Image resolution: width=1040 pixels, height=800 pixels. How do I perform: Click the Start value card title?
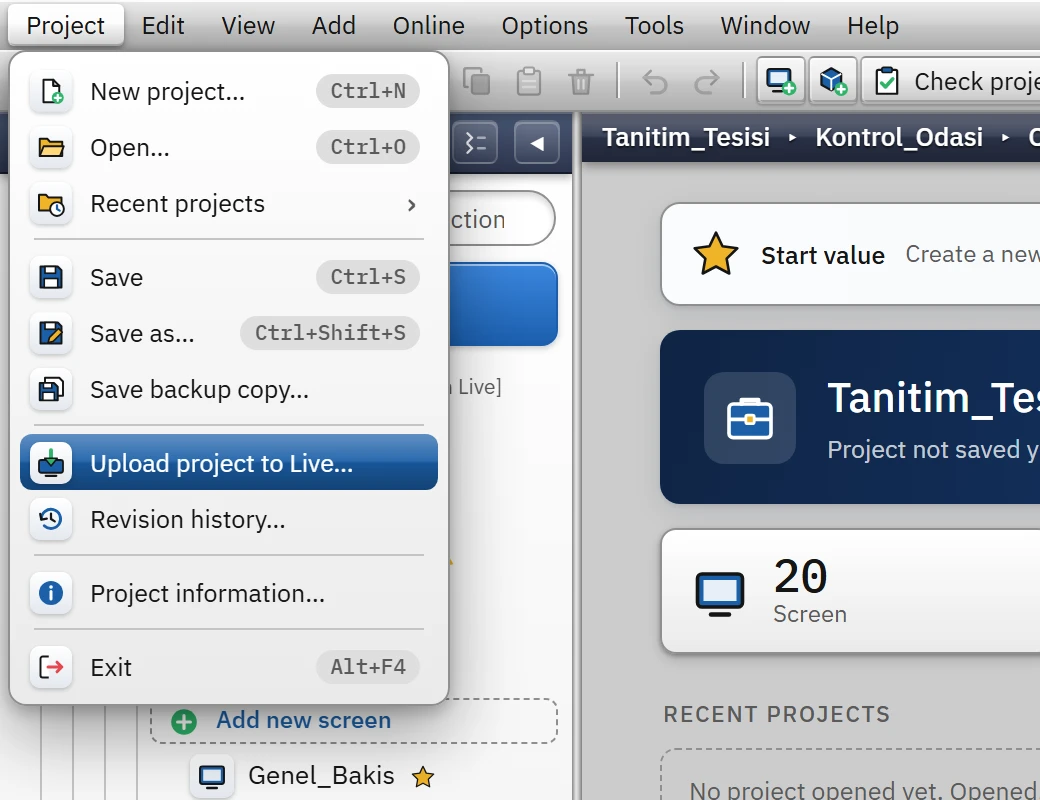click(822, 255)
